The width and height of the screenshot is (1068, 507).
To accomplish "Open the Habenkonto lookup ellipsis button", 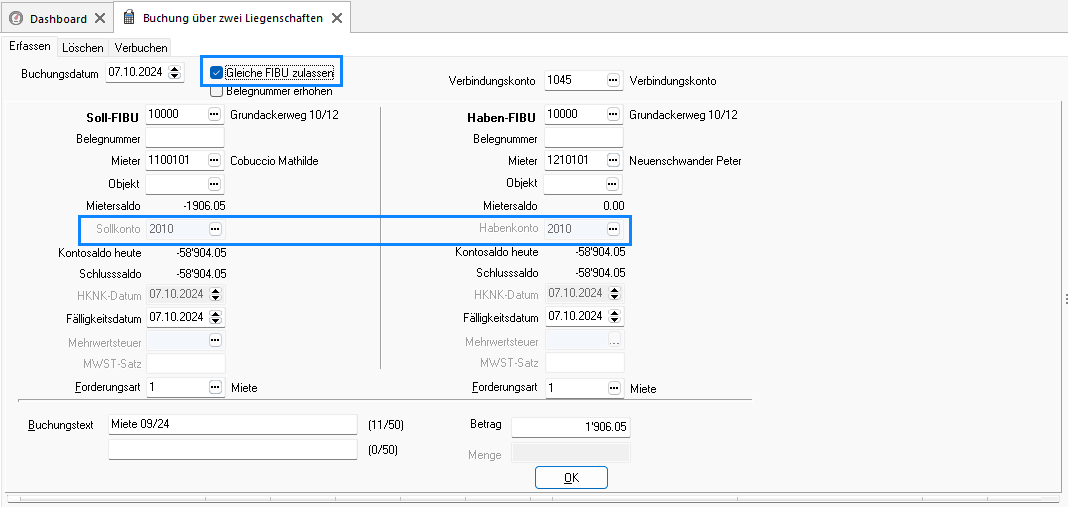I will (613, 228).
